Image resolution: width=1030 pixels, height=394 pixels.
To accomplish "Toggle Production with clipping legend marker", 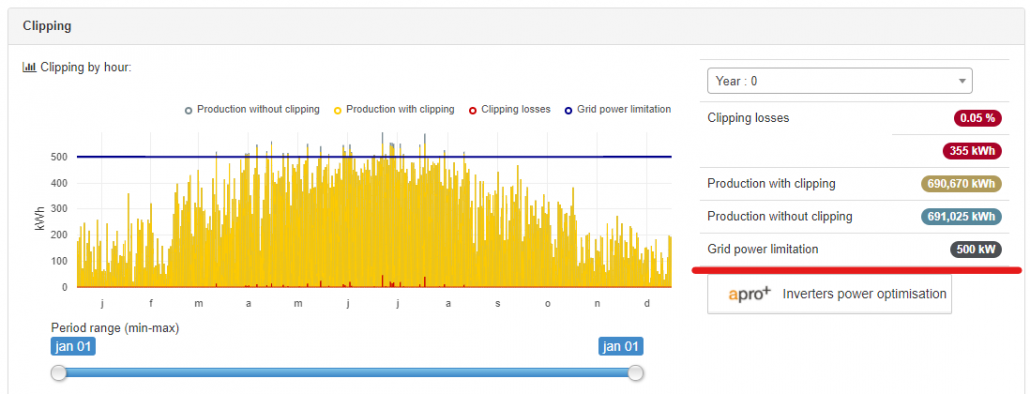I will coord(338,110).
